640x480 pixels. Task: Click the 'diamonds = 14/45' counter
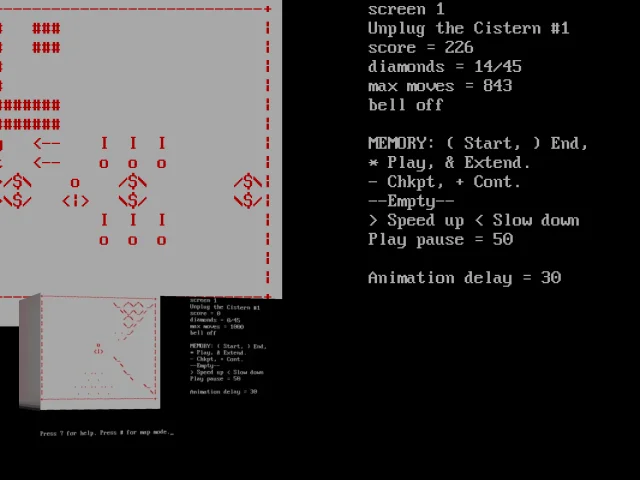[444, 67]
